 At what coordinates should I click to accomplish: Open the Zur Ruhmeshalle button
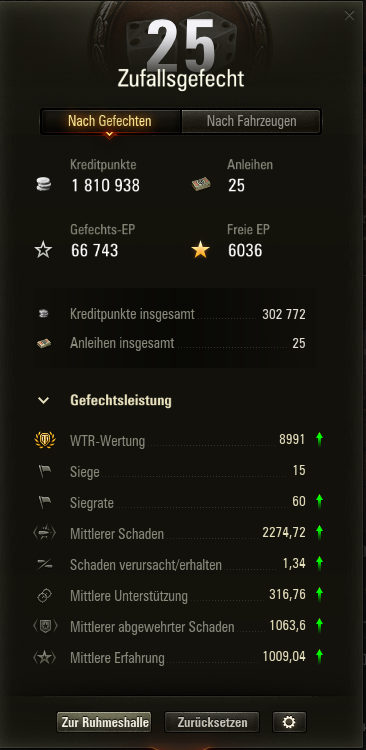click(x=103, y=722)
